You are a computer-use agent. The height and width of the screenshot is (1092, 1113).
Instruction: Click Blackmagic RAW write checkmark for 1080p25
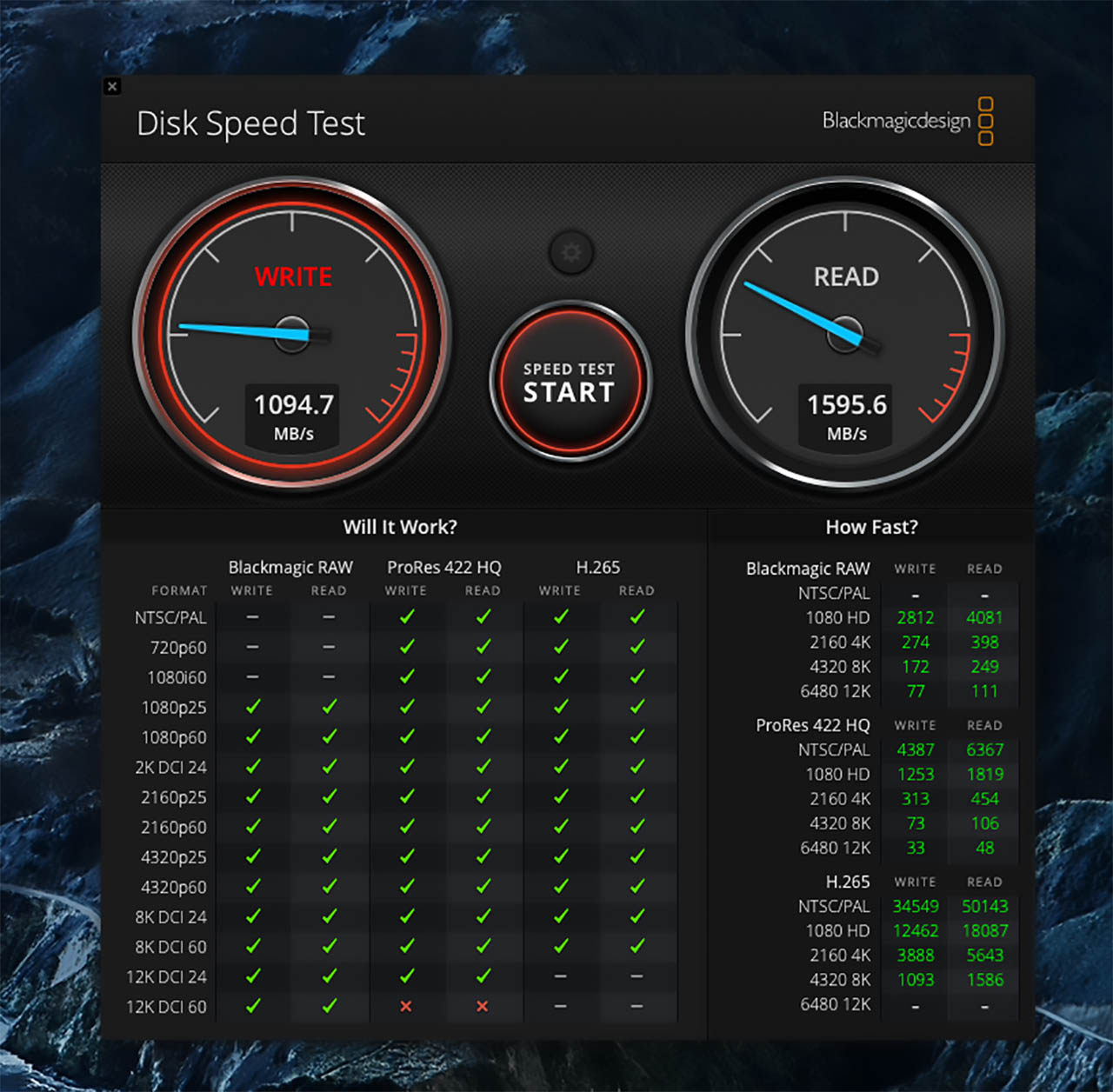(253, 707)
